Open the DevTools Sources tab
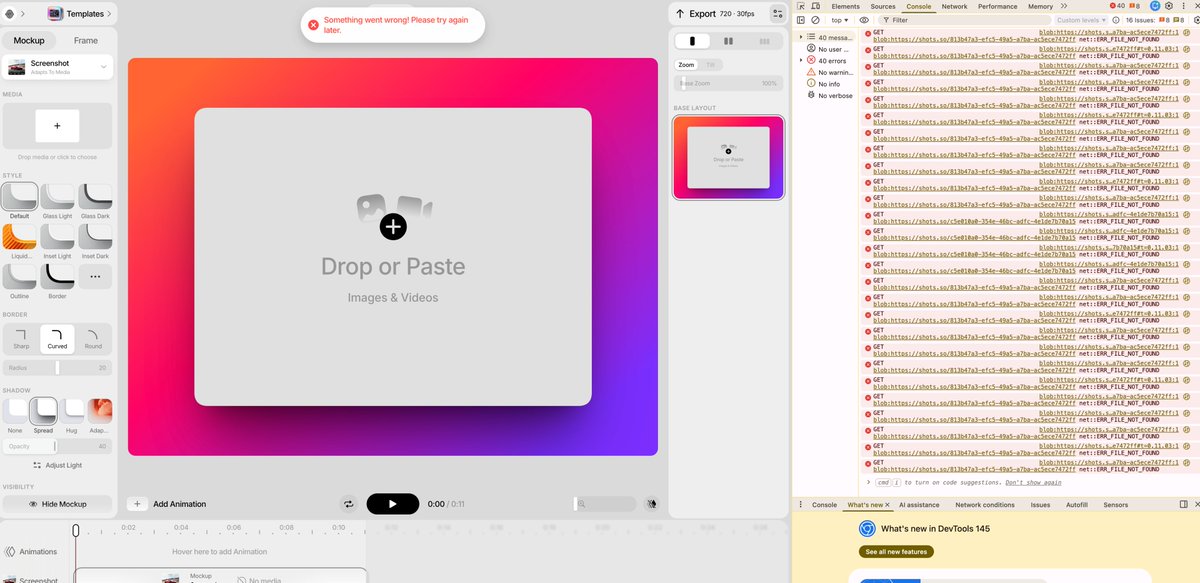The width and height of the screenshot is (1200, 583). pyautogui.click(x=883, y=6)
